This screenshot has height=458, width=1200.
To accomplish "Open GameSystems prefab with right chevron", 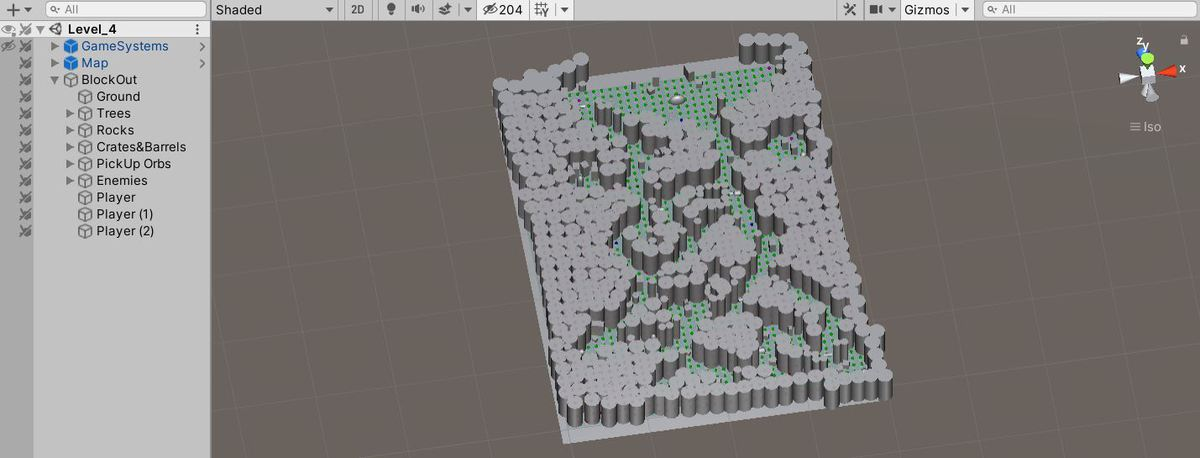I will 202,46.
